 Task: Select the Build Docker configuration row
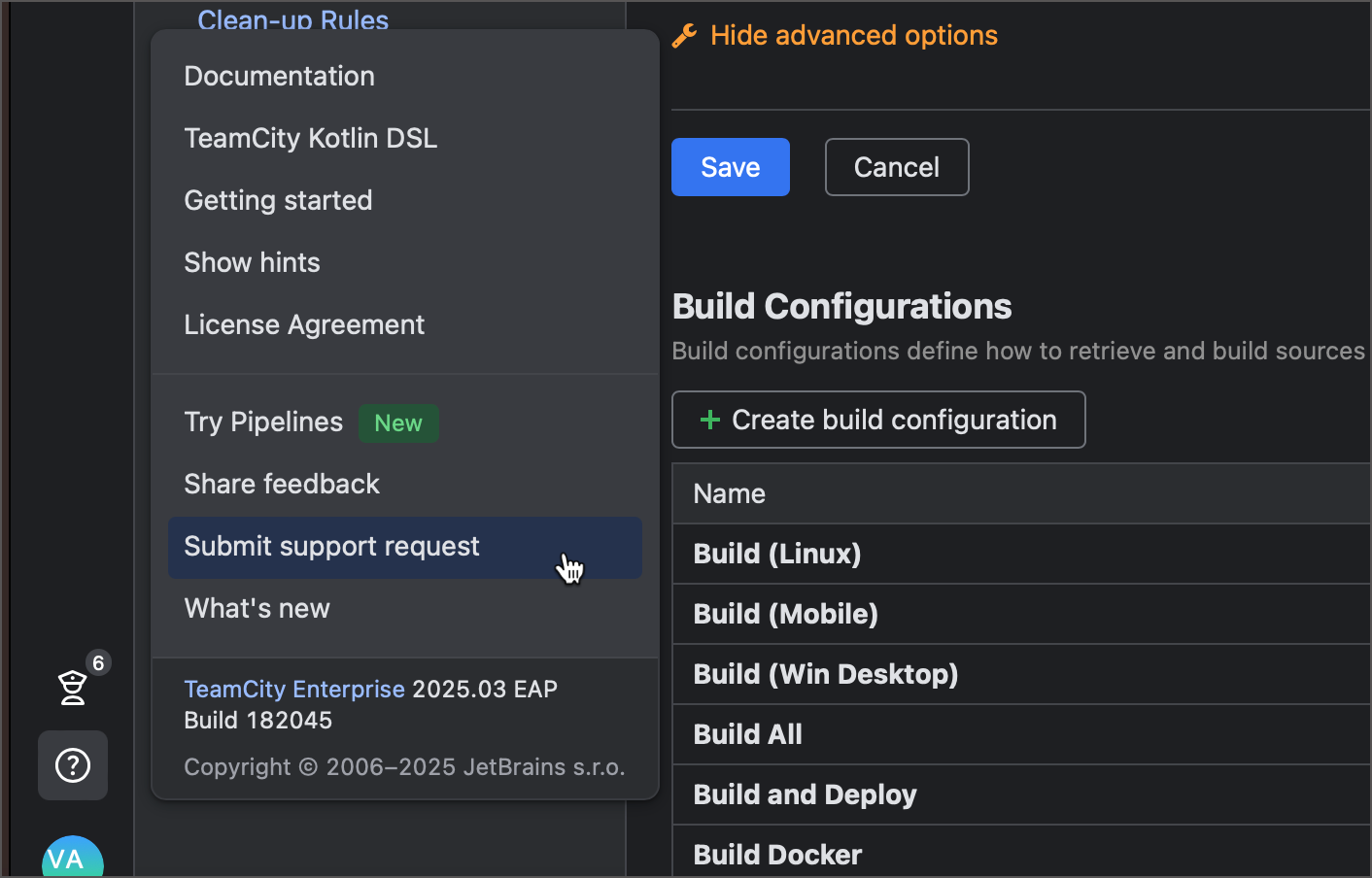click(x=776, y=854)
